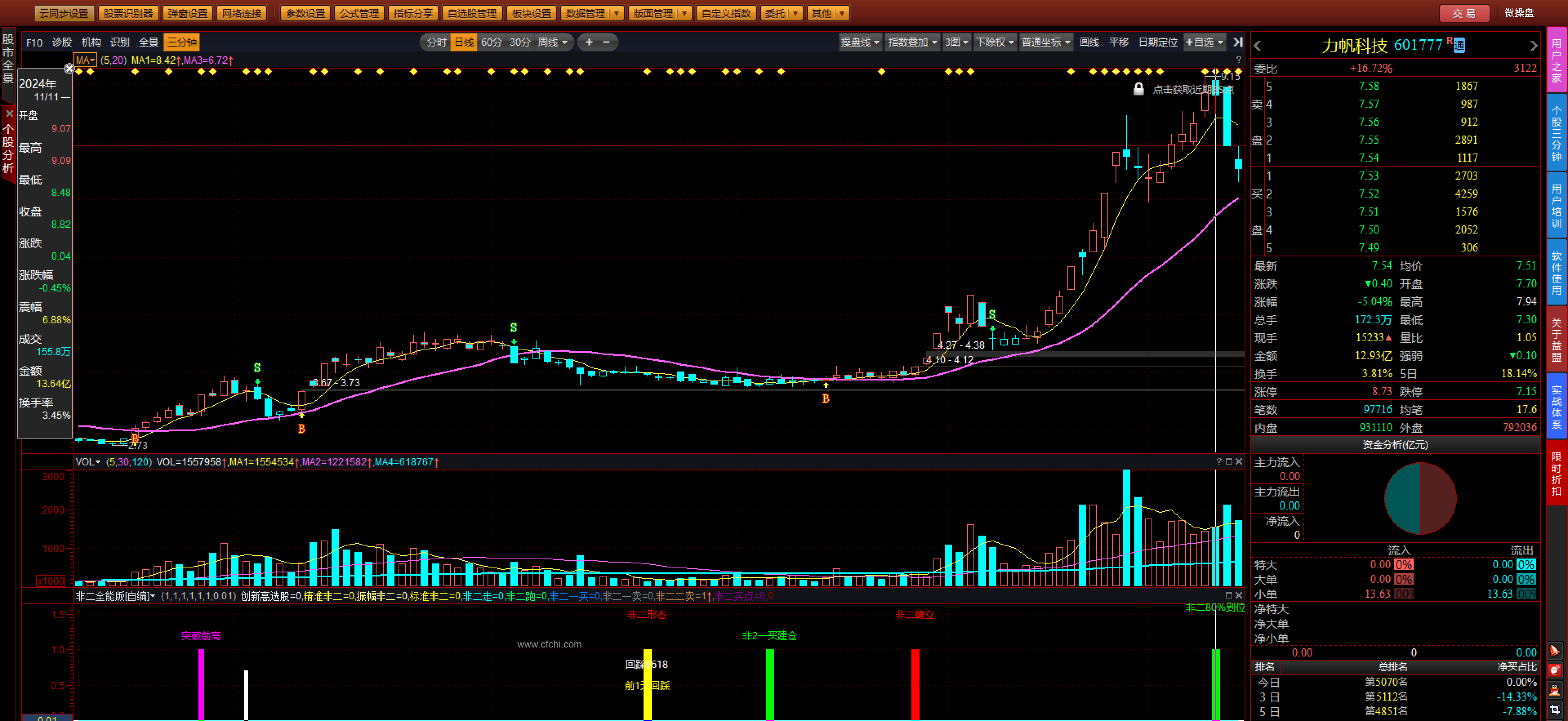The width and height of the screenshot is (1568, 721).
Task: Click the zoom in plus button
Action: [x=588, y=42]
